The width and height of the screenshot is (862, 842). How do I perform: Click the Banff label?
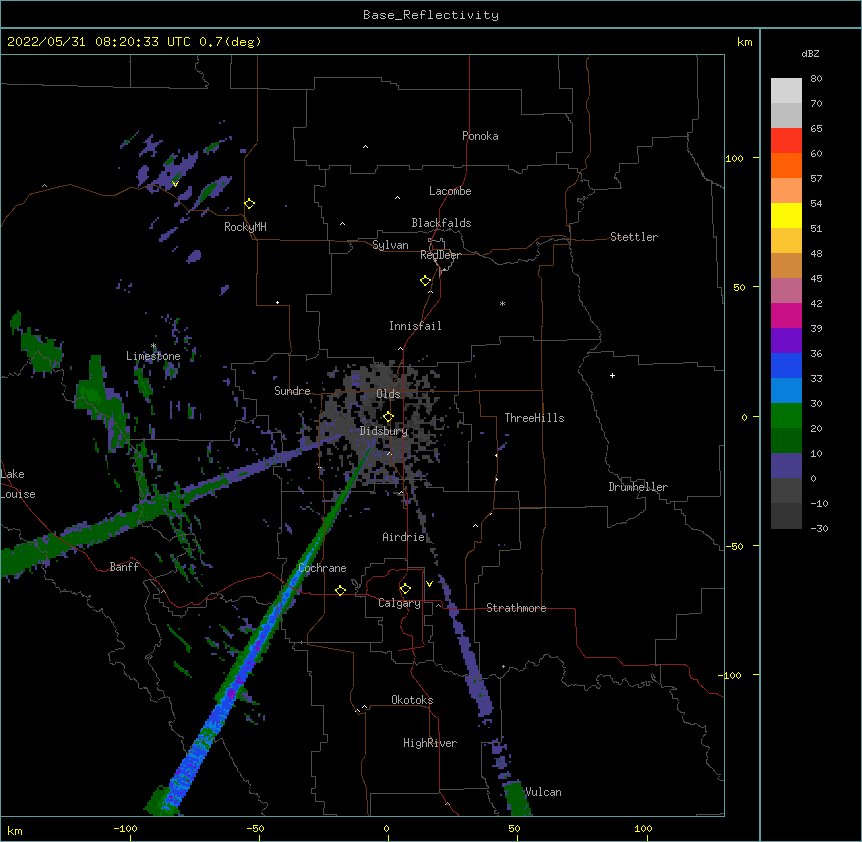124,567
